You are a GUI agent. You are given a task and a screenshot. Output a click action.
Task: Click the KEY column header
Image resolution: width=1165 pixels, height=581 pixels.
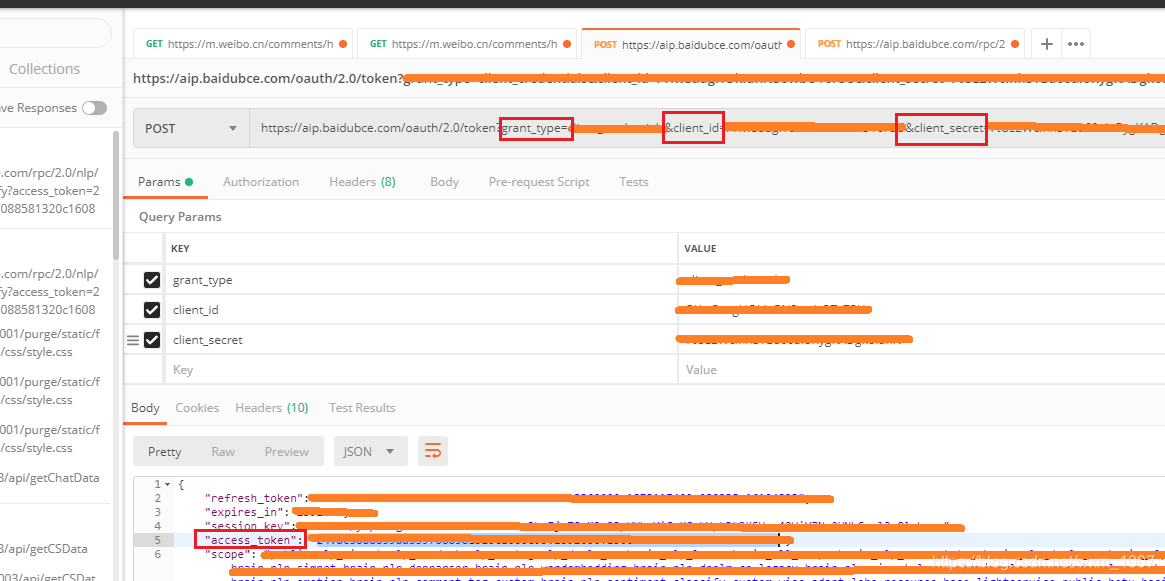pos(421,248)
